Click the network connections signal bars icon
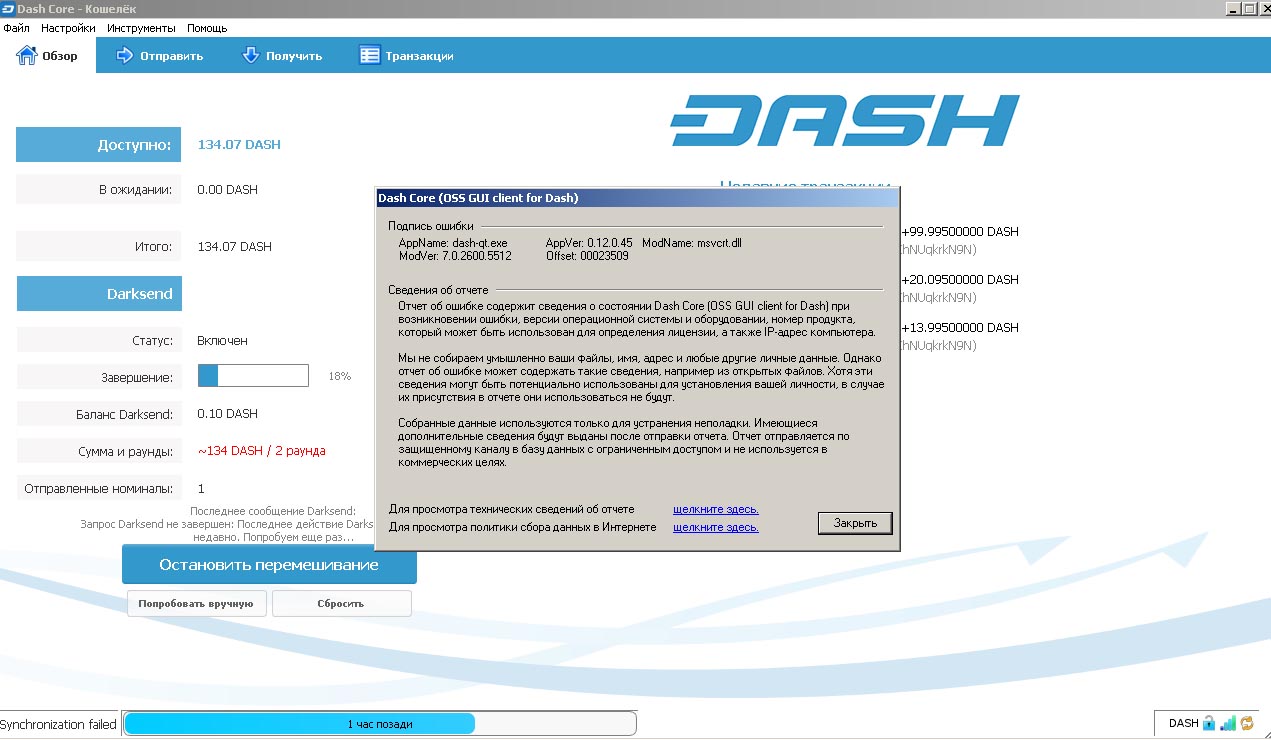The height and width of the screenshot is (740, 1271). pyautogui.click(x=1228, y=723)
